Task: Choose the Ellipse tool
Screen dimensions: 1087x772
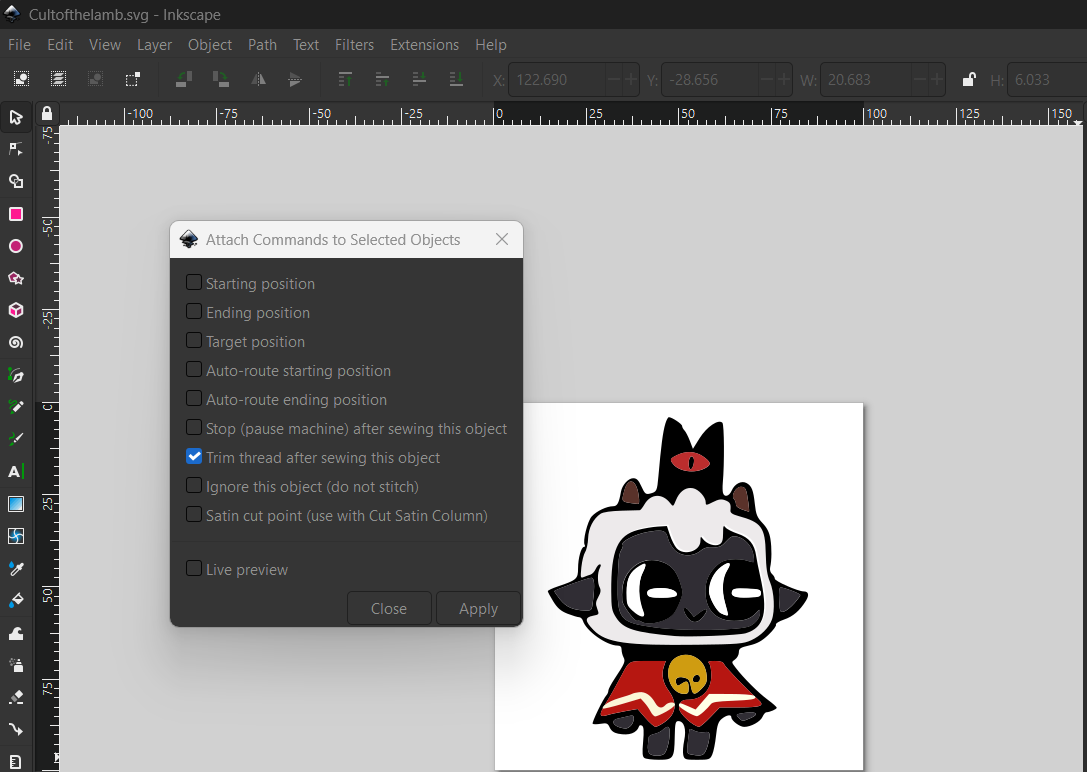Action: (x=16, y=246)
